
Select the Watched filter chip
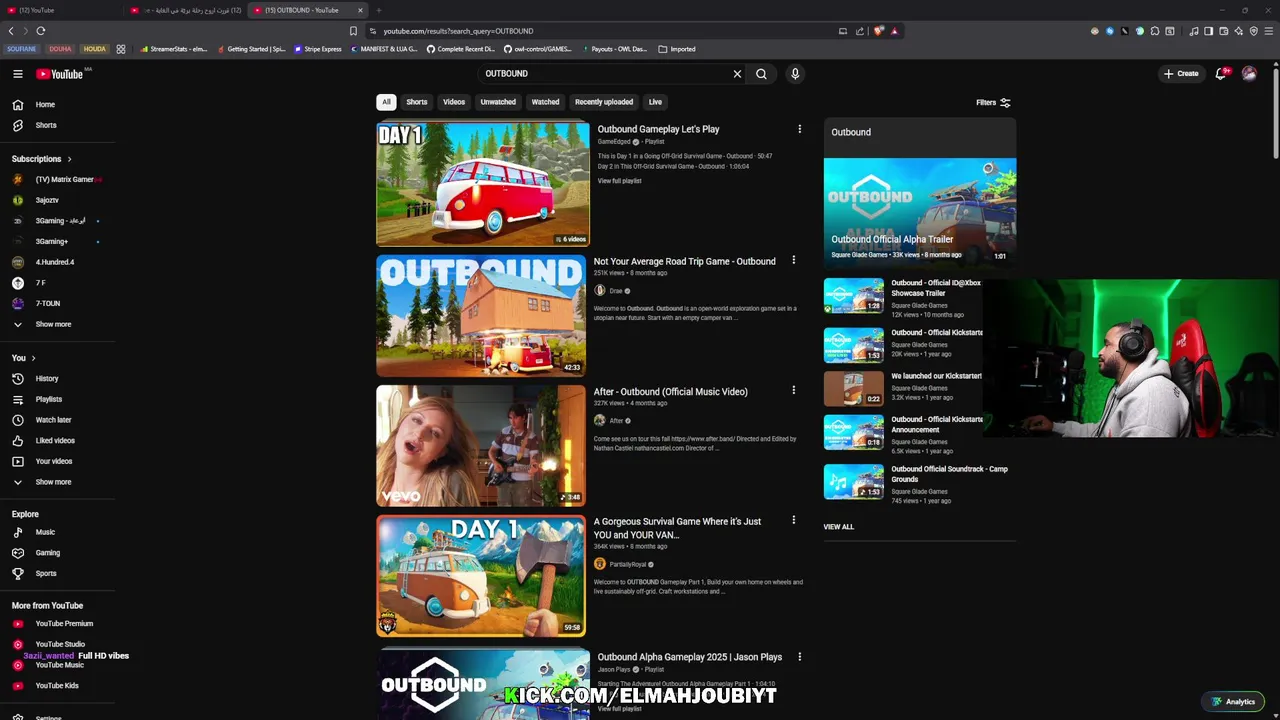point(545,102)
